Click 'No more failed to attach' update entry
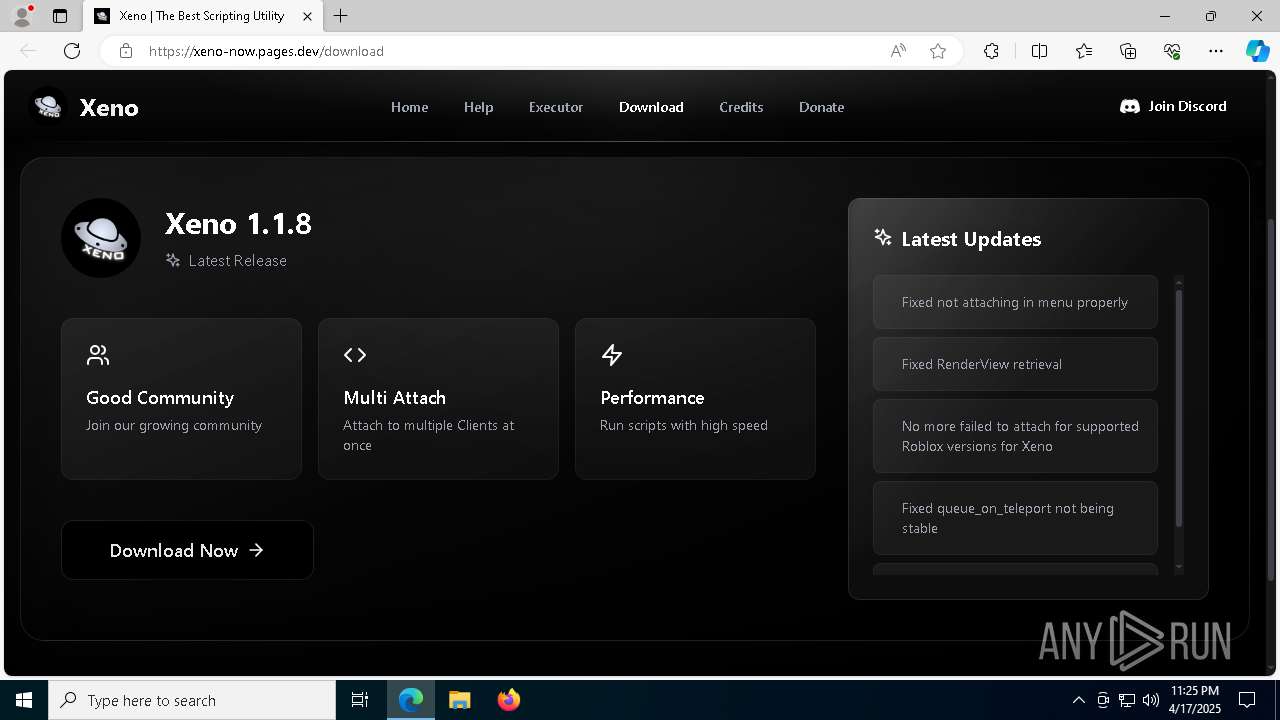This screenshot has height=720, width=1280. point(1015,436)
